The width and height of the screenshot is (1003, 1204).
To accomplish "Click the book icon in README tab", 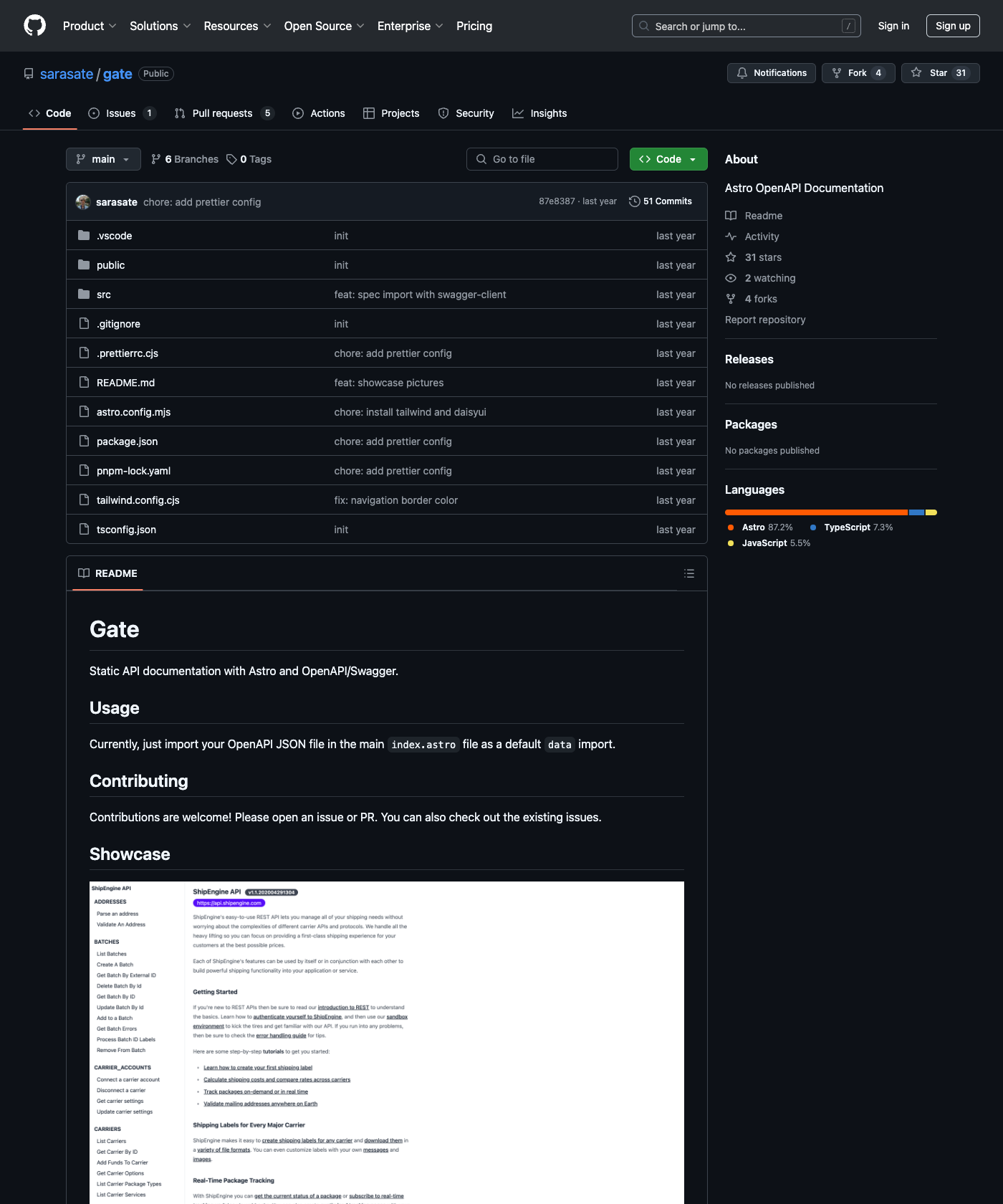I will click(84, 573).
